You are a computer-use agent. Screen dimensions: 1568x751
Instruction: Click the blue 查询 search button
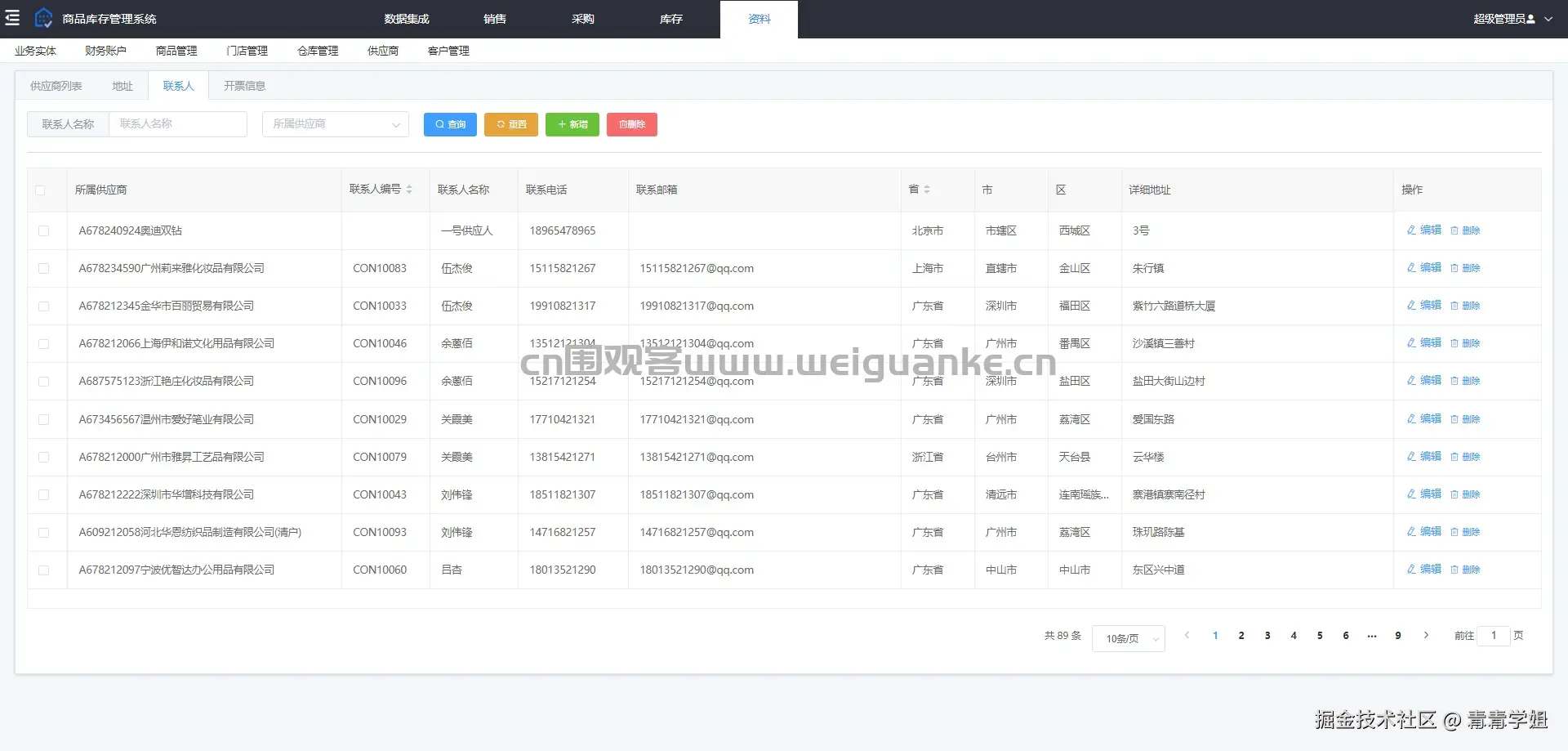tap(450, 124)
